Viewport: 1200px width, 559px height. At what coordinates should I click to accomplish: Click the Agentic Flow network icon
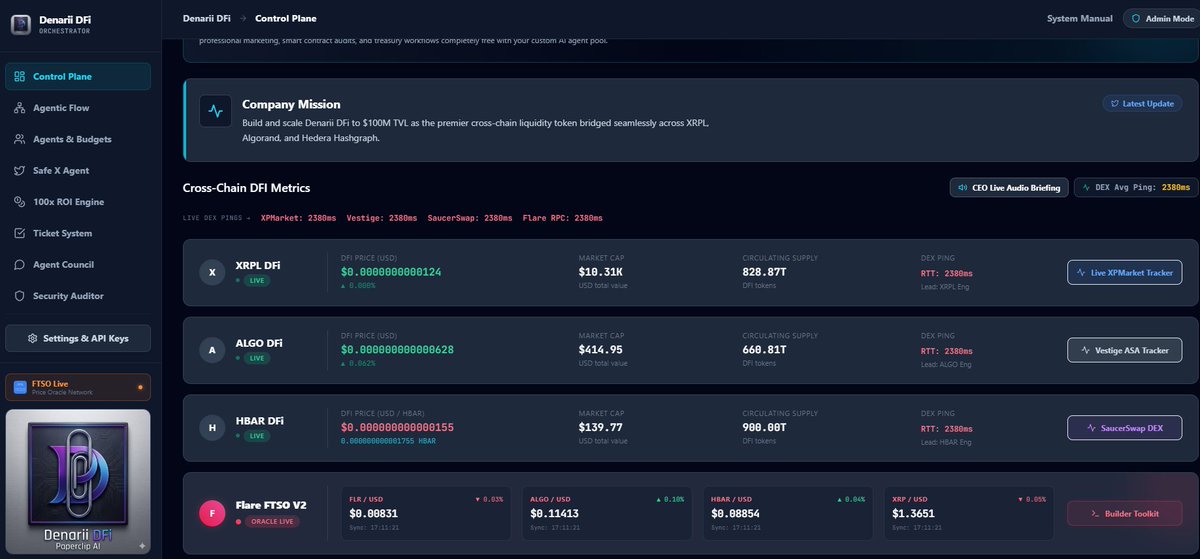pos(21,108)
